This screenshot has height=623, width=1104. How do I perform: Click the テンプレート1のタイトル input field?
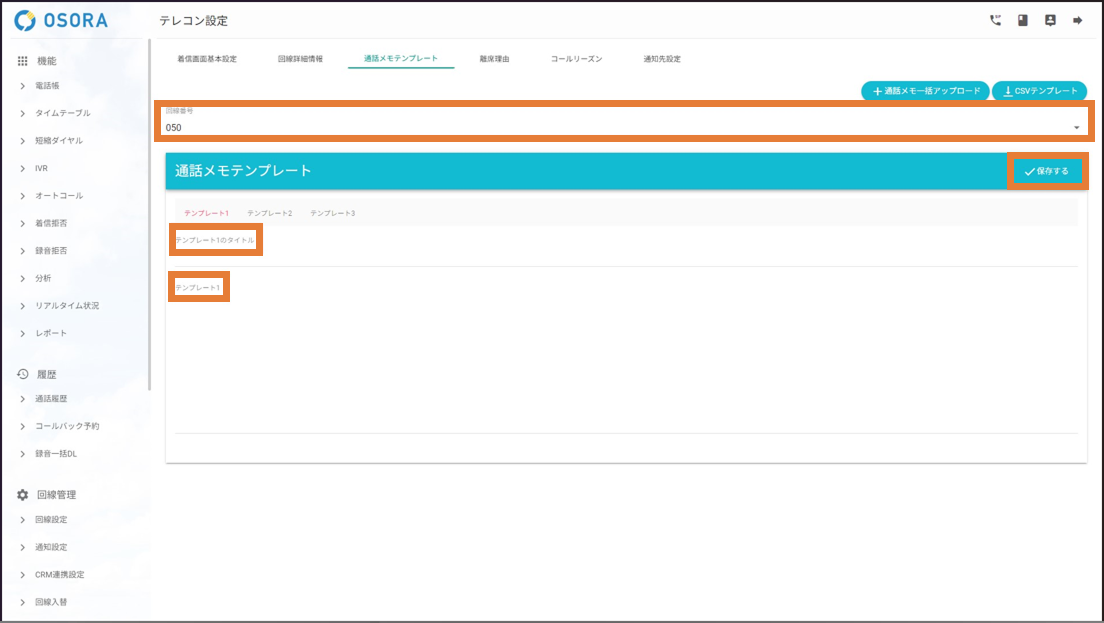[x=215, y=240]
